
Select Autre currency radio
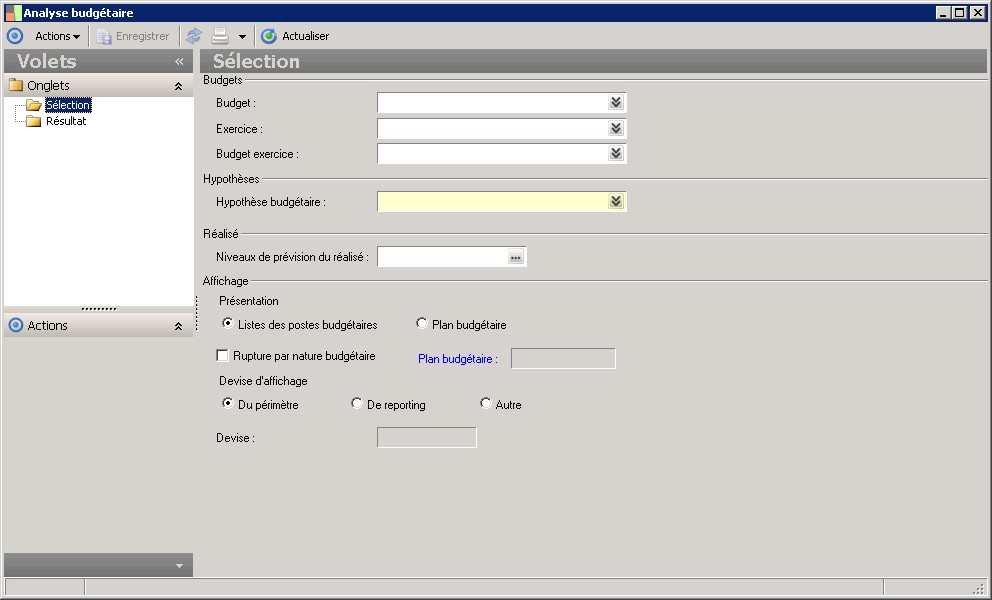pos(485,403)
